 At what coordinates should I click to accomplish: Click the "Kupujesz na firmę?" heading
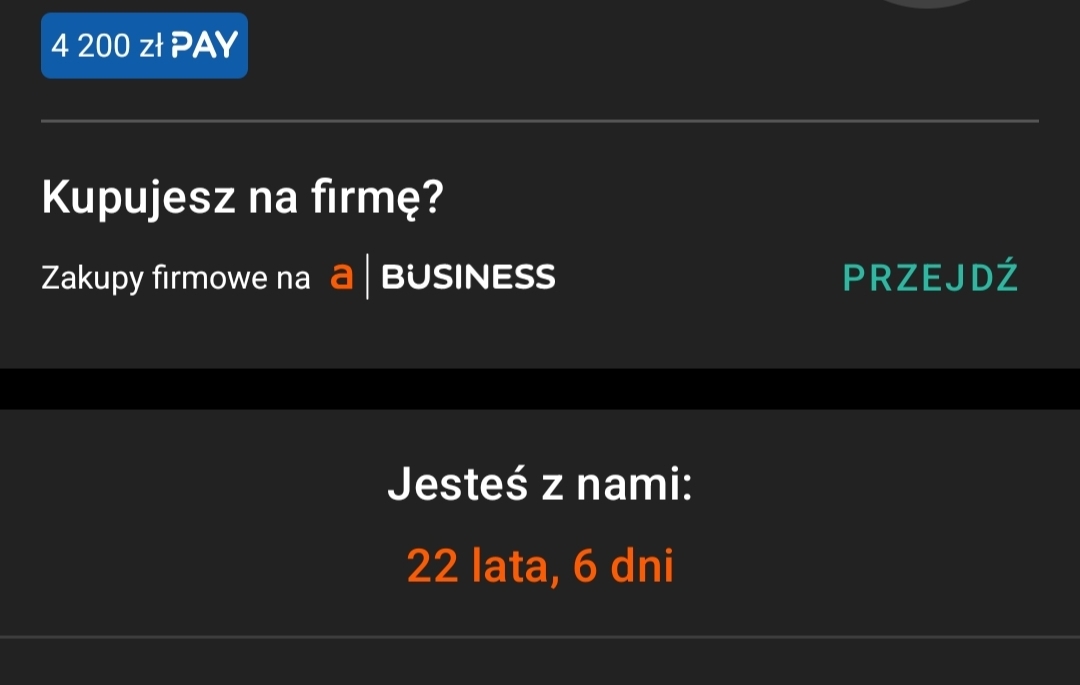point(241,198)
